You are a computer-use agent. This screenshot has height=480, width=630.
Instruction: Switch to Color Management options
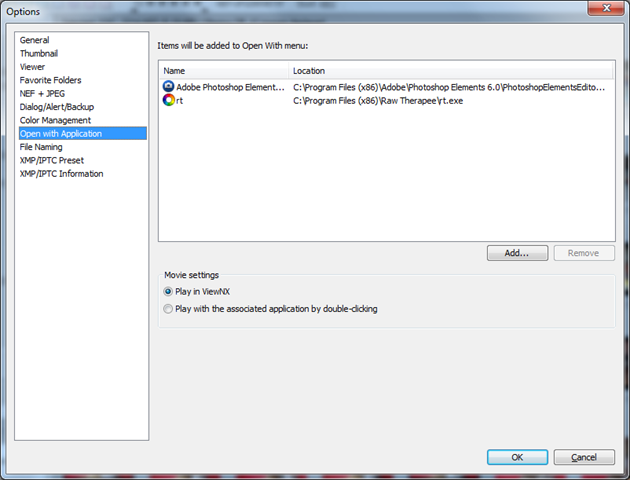tap(55, 120)
